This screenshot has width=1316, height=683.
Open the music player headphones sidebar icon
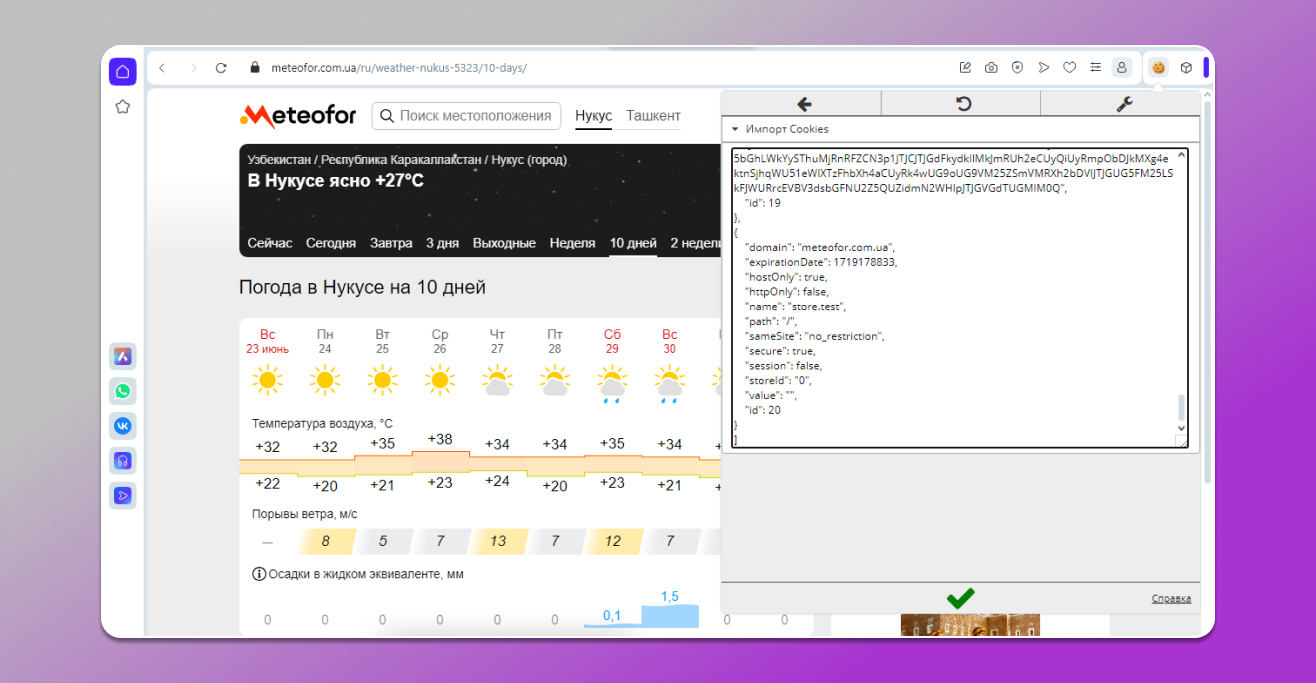click(x=123, y=461)
